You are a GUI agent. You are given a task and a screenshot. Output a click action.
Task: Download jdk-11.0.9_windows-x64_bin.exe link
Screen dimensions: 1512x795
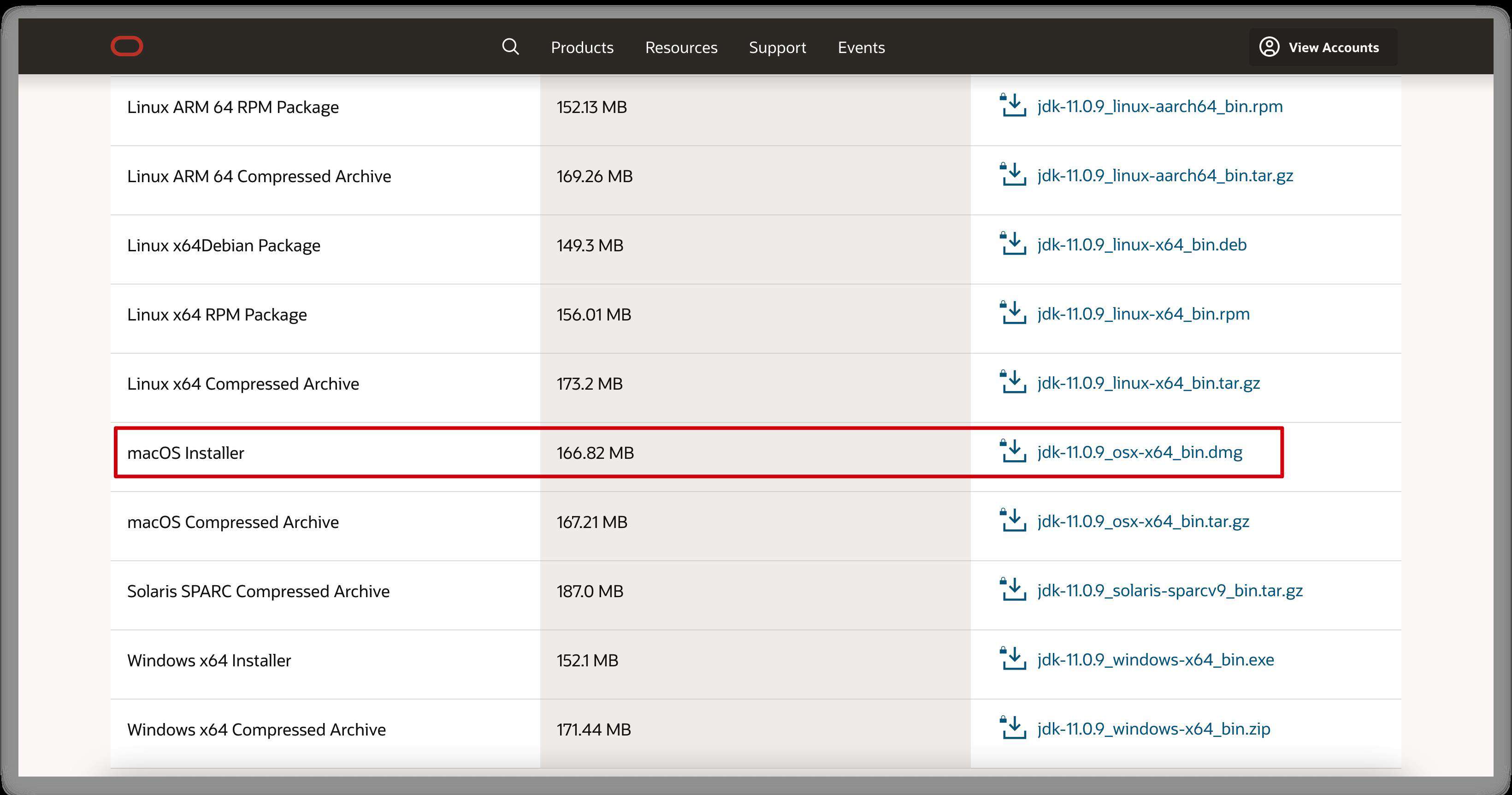(1156, 660)
